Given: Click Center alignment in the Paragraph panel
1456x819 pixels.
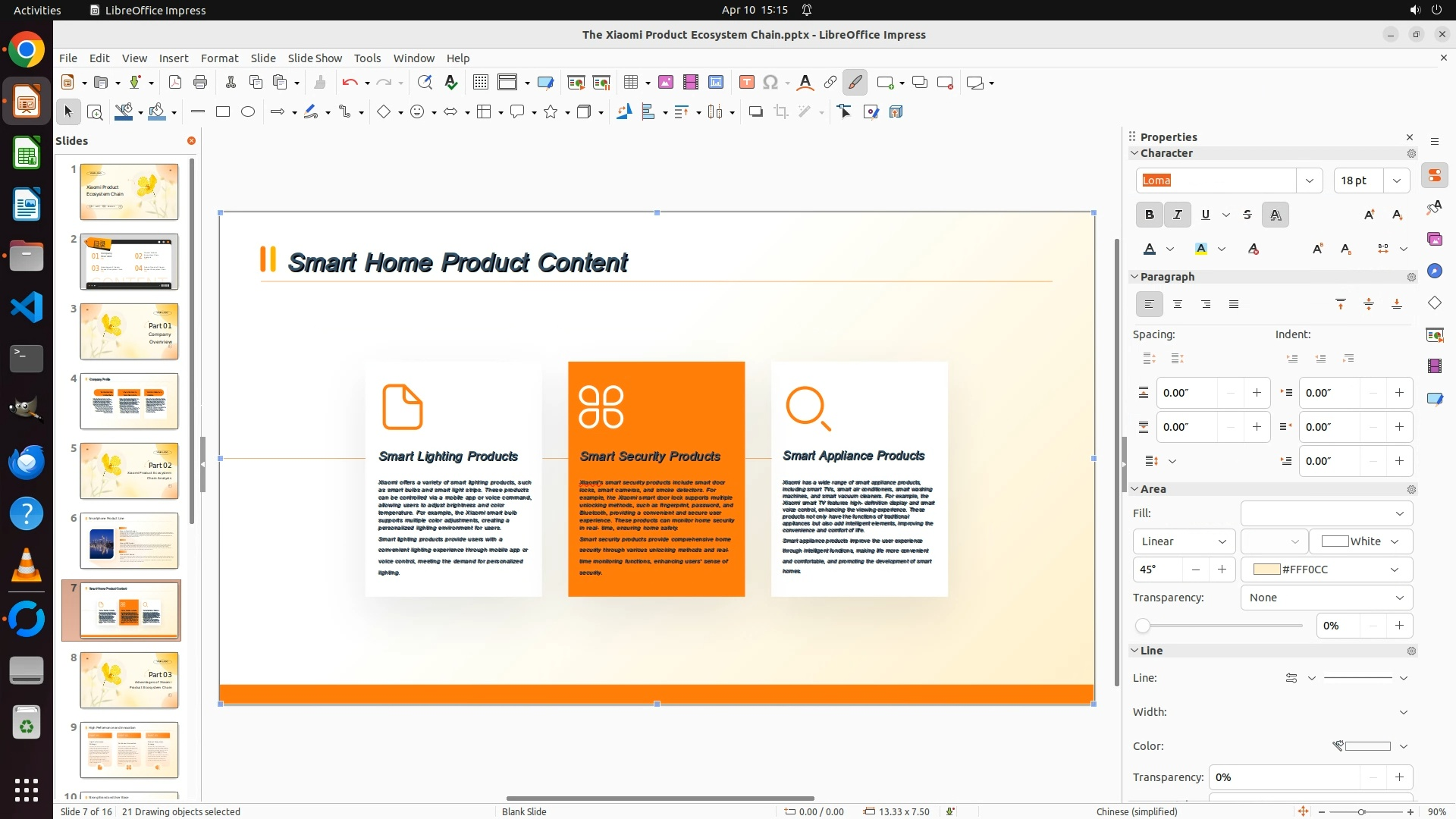Looking at the screenshot, I should [1178, 304].
